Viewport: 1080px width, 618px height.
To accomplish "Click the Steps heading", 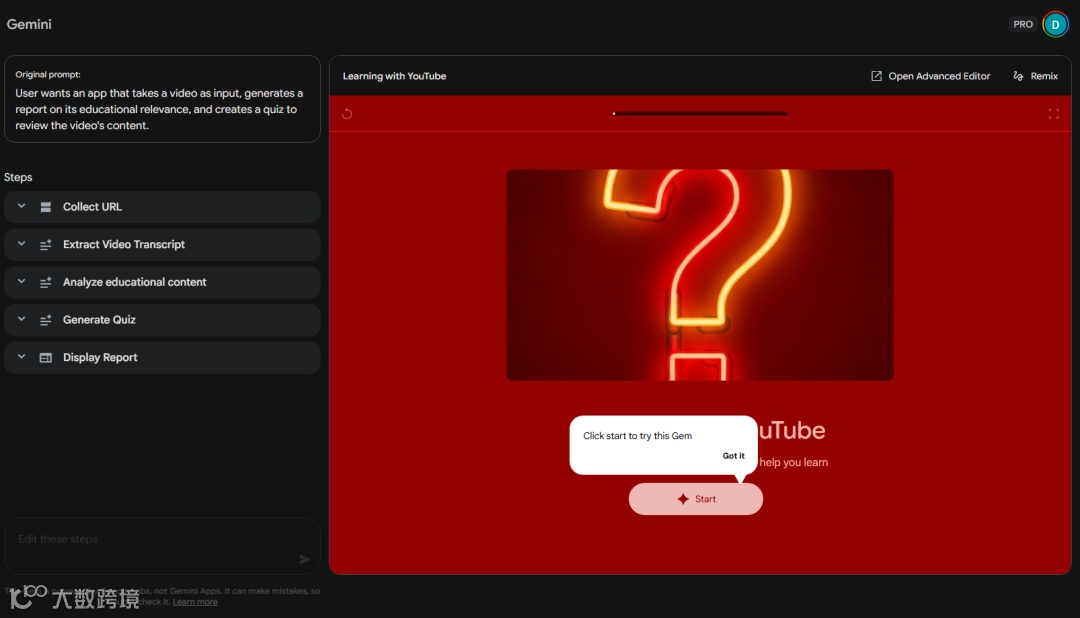I will coord(18,177).
